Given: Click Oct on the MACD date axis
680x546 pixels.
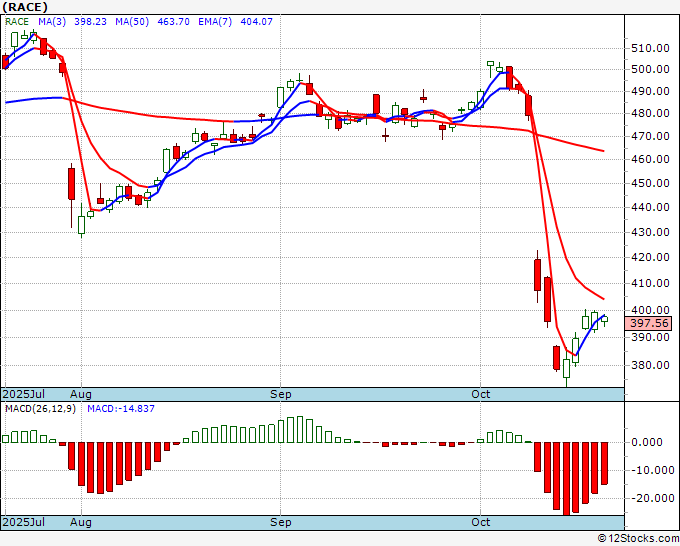Looking at the screenshot, I should point(481,522).
